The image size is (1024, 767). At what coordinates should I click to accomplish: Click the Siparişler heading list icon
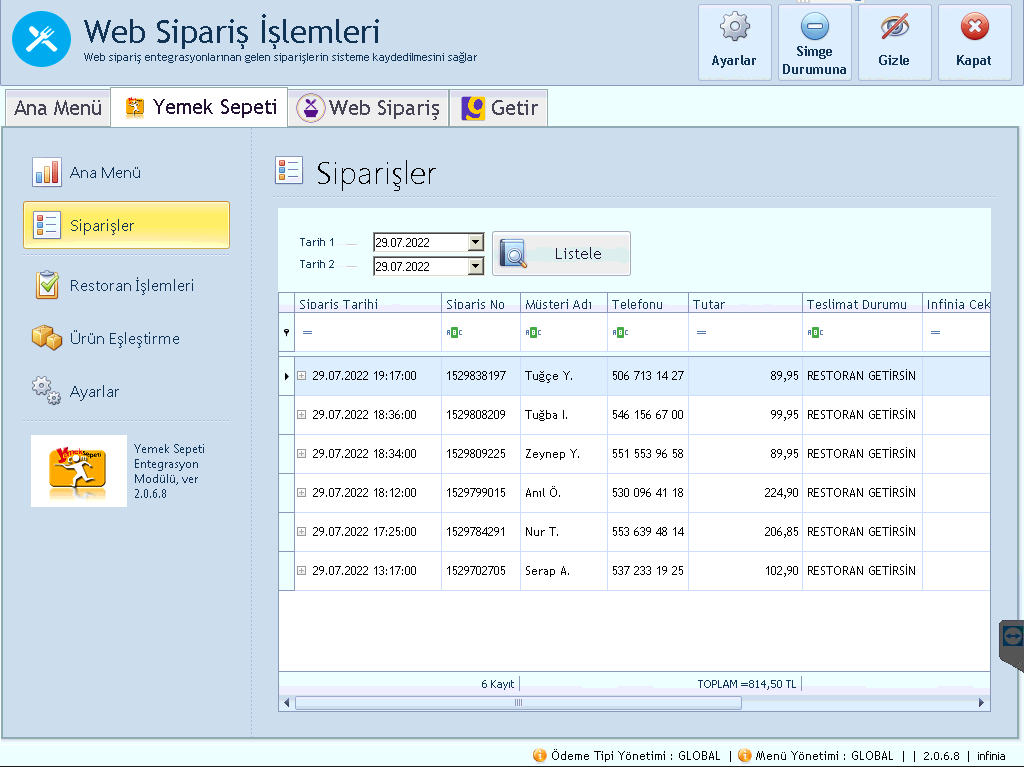point(289,171)
